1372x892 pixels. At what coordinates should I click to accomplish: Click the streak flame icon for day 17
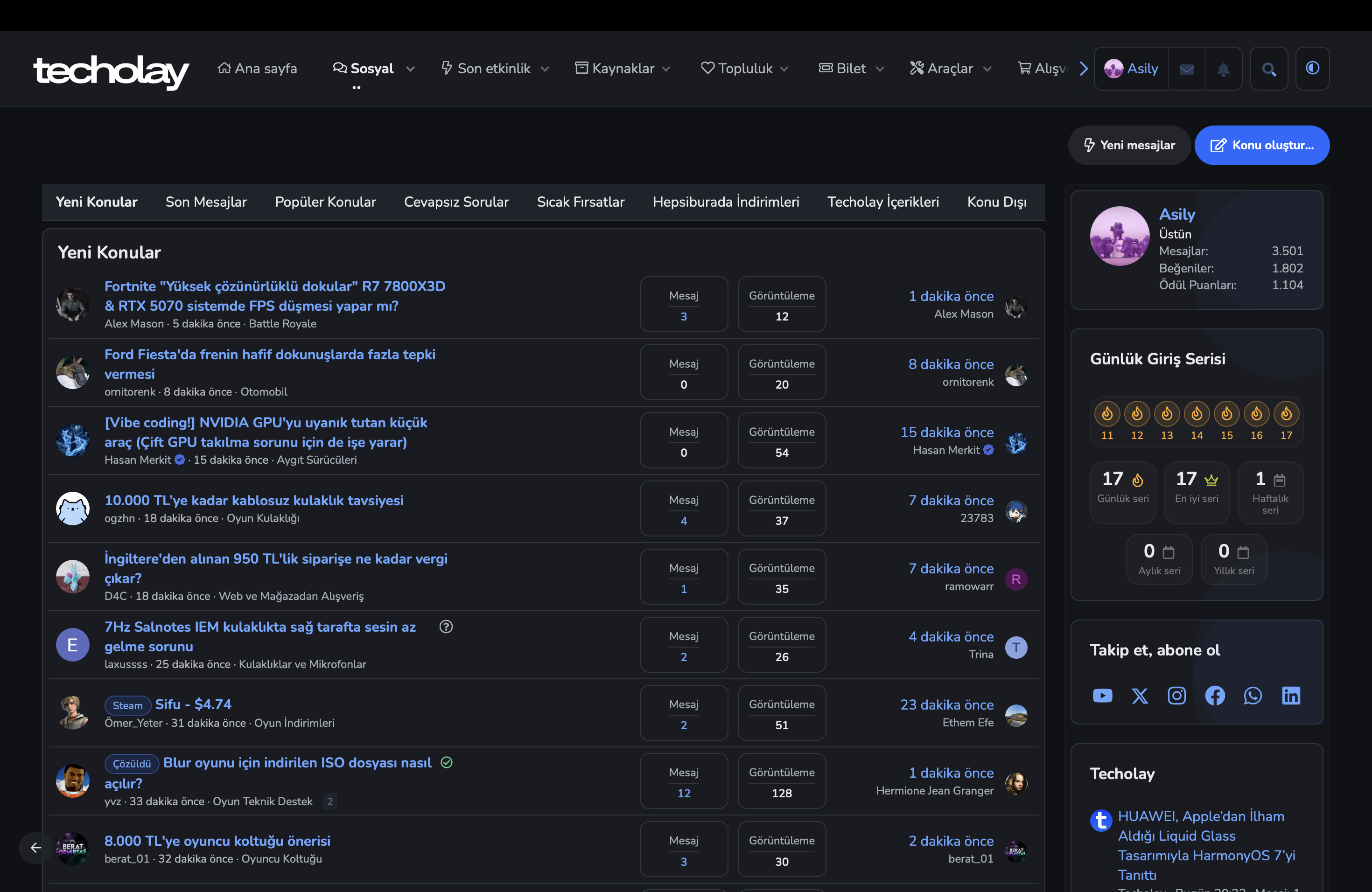1286,414
